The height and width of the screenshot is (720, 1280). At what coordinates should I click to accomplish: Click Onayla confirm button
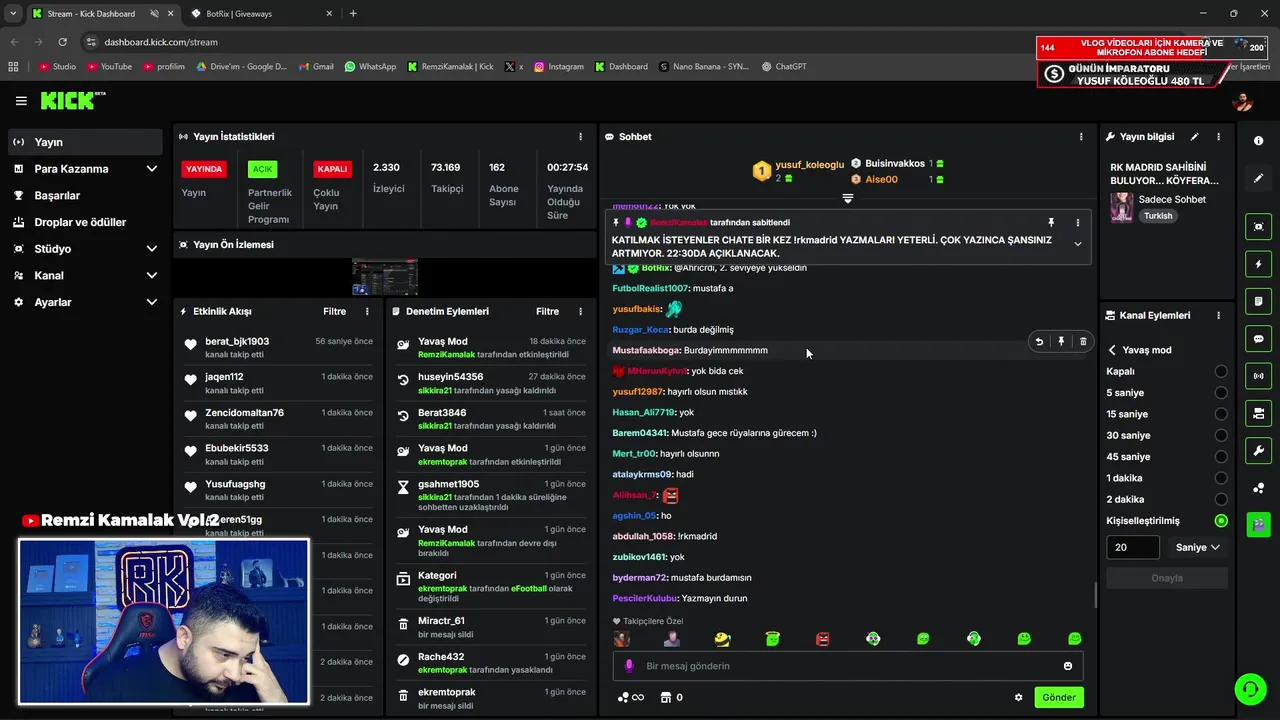click(1167, 578)
